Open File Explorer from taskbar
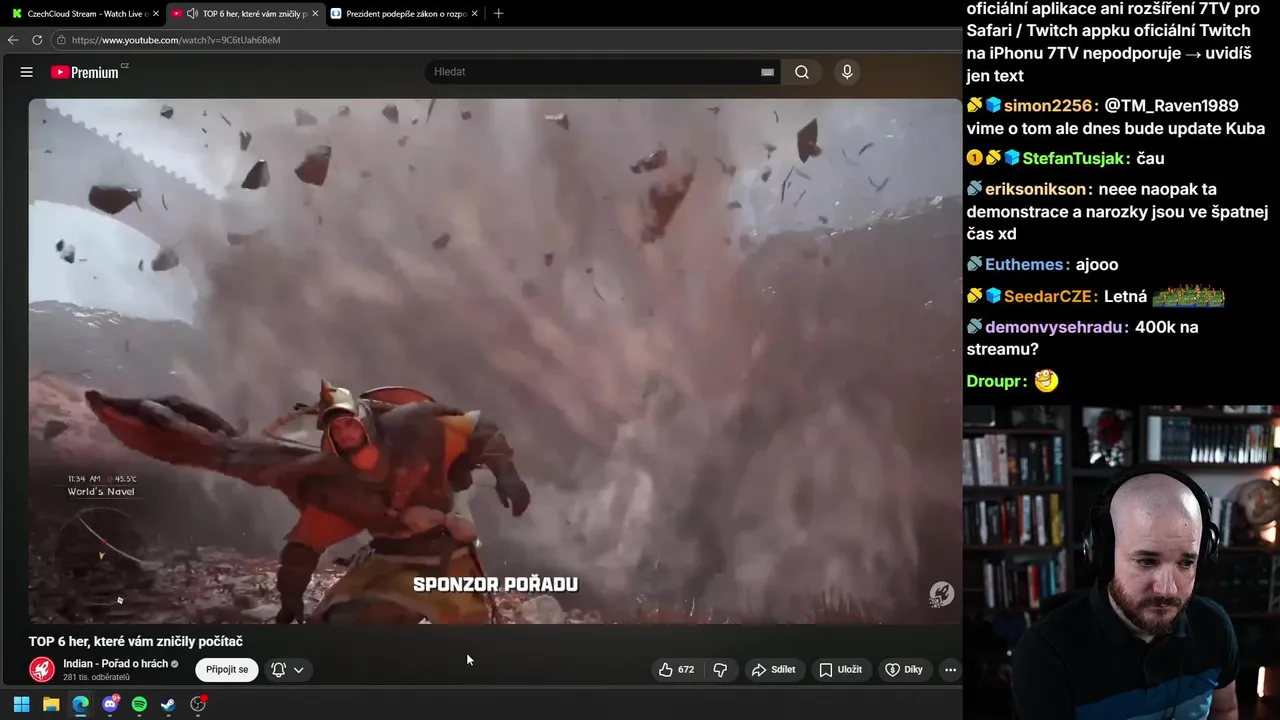The height and width of the screenshot is (720, 1280). pos(51,704)
